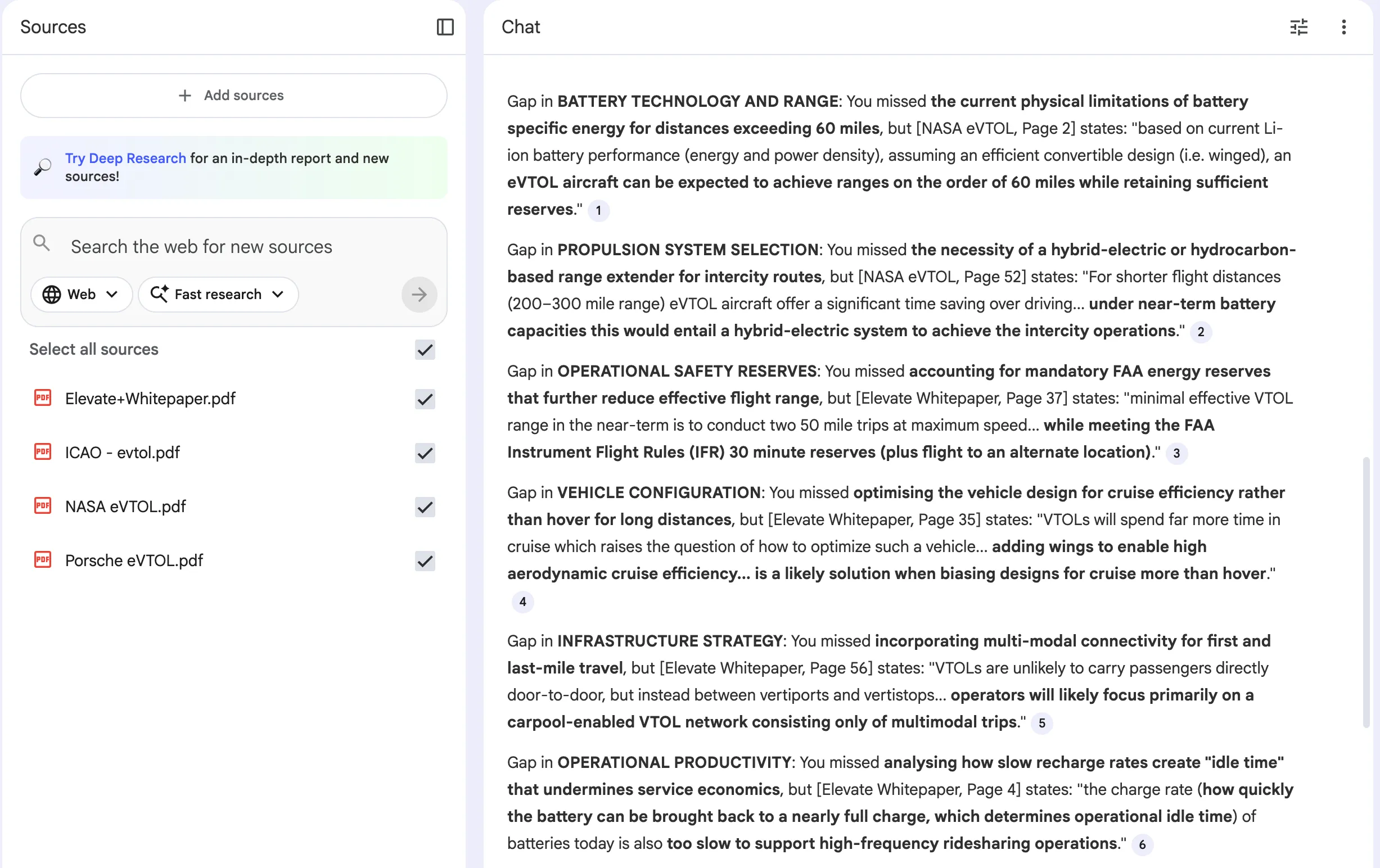This screenshot has width=1380, height=868.
Task: Open citation 1 reference chip
Action: point(598,210)
